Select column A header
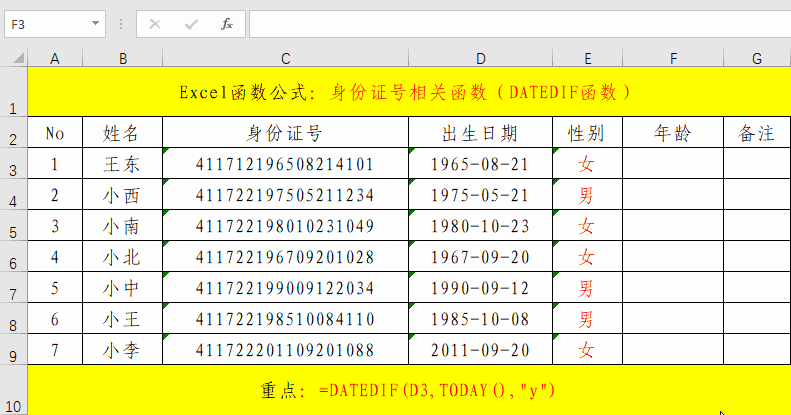The width and height of the screenshot is (791, 415). tap(55, 58)
